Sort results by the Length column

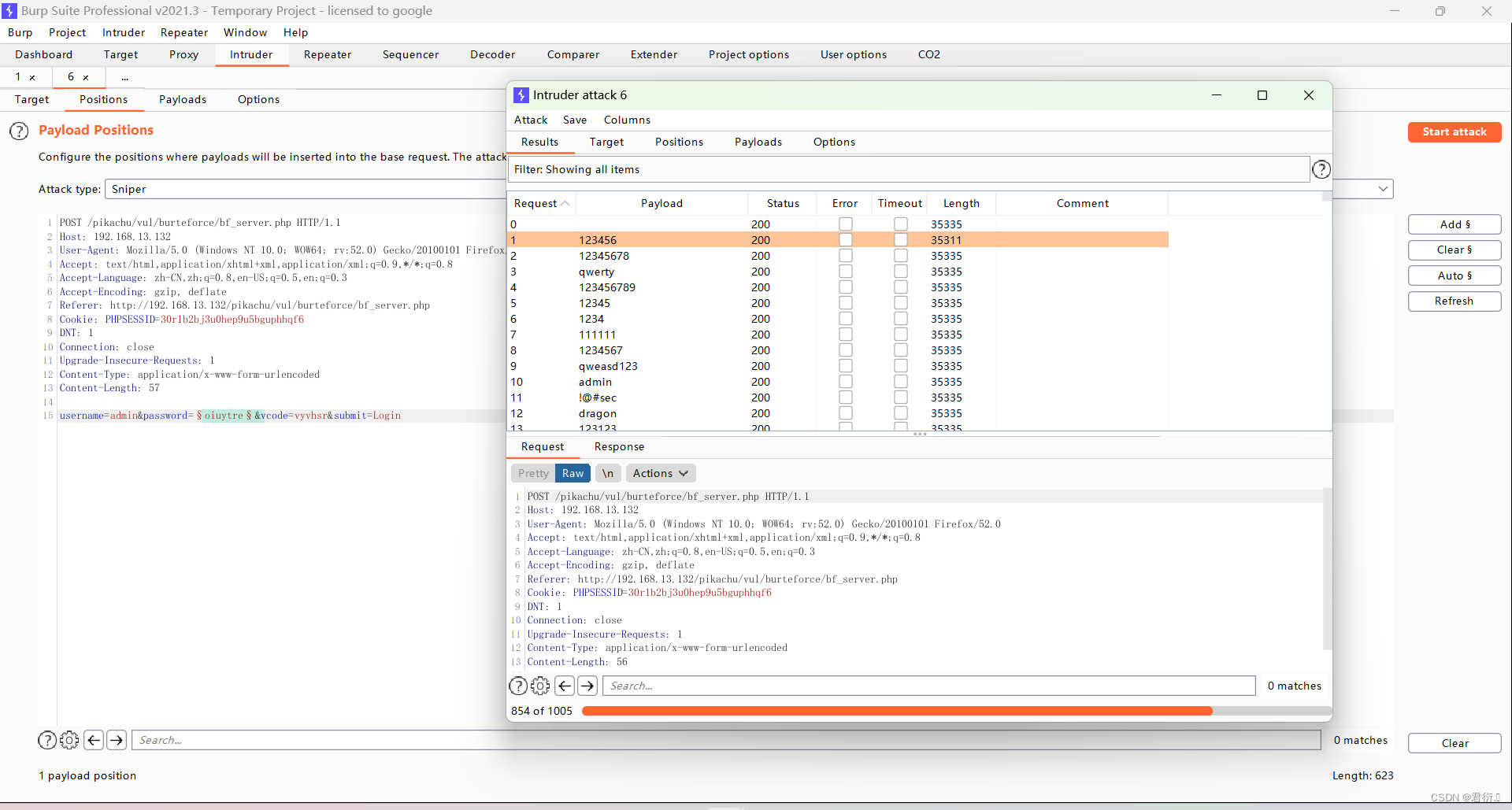(x=962, y=203)
